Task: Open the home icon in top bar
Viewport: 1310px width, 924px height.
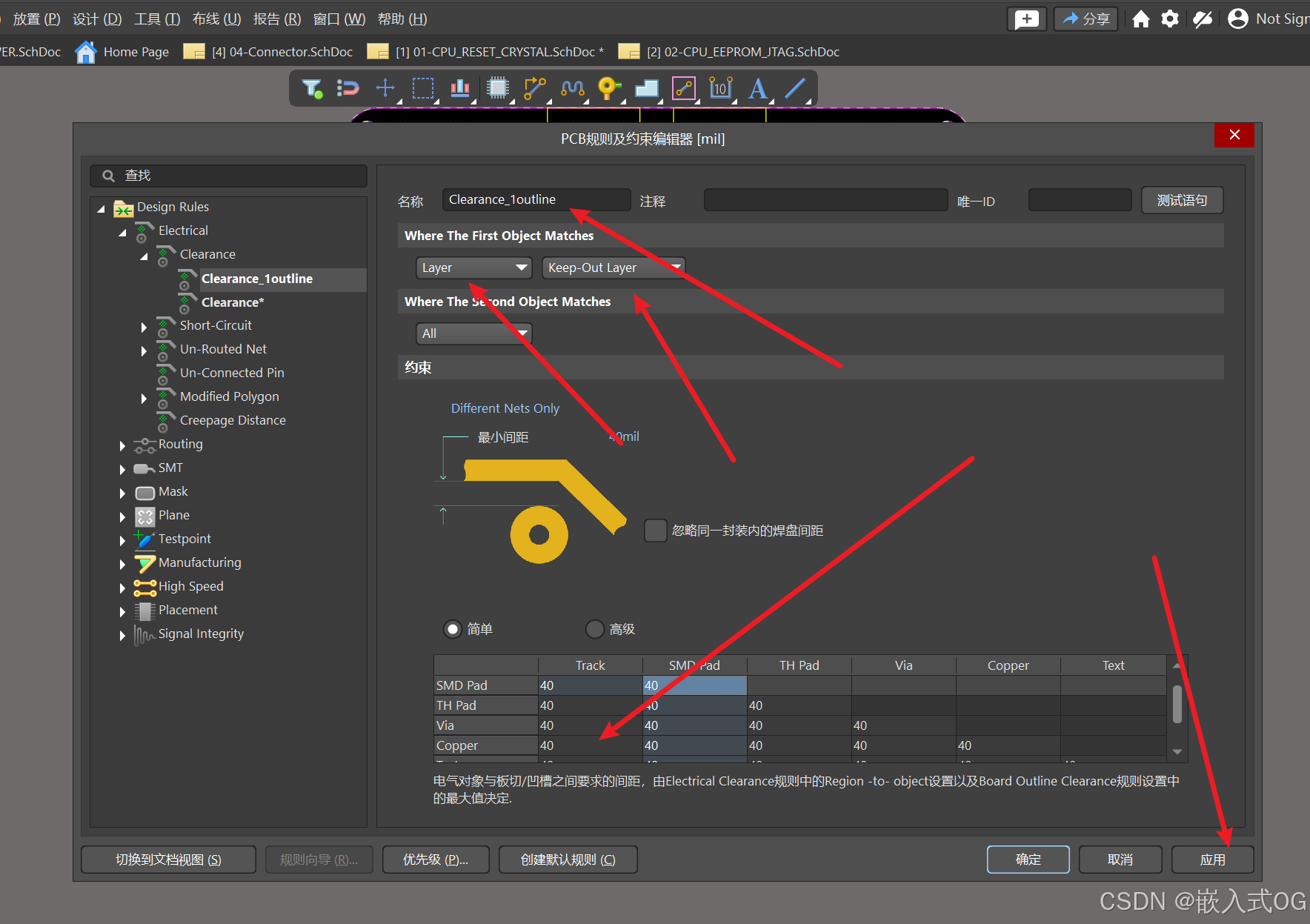Action: tap(1141, 19)
